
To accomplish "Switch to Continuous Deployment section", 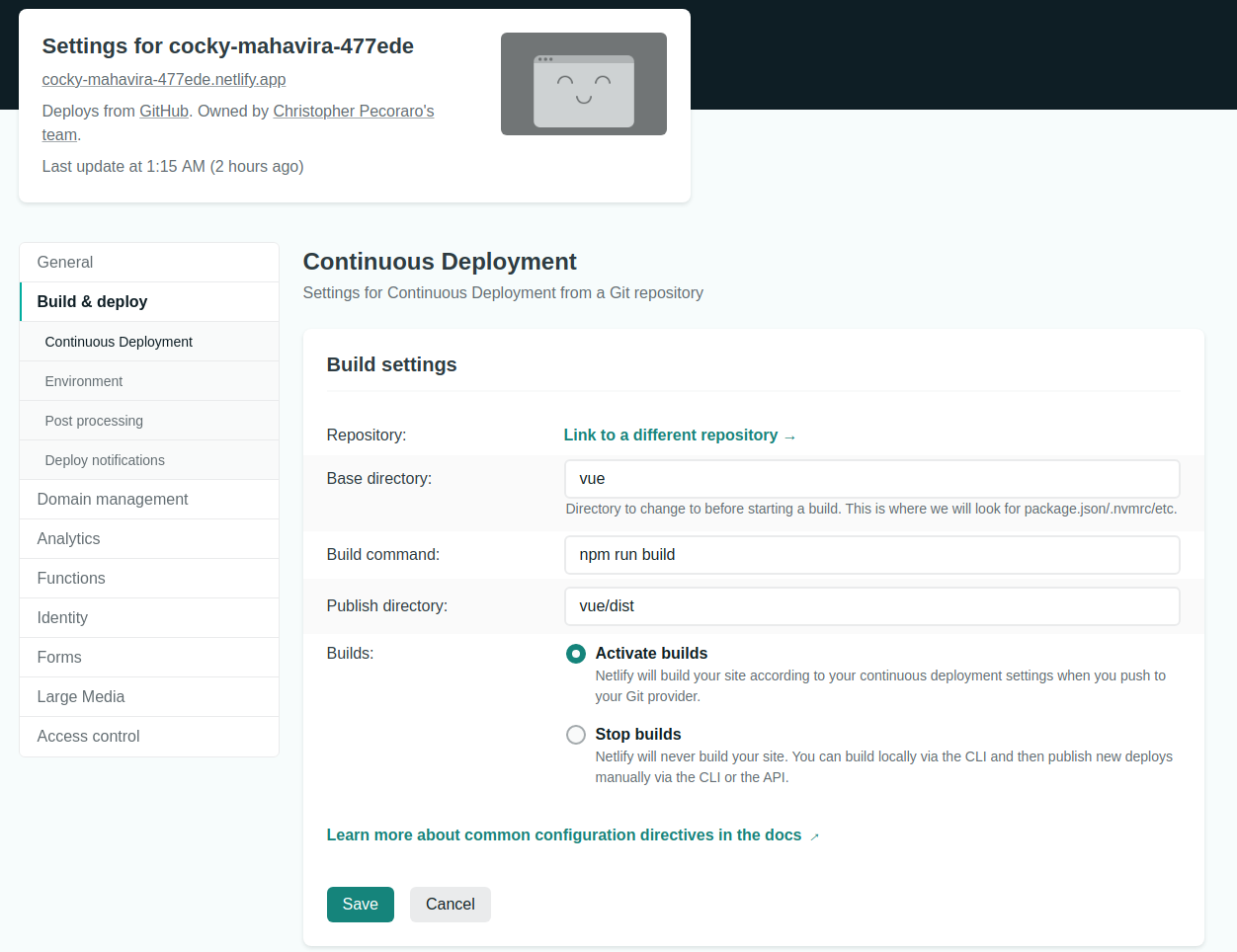I will click(118, 341).
